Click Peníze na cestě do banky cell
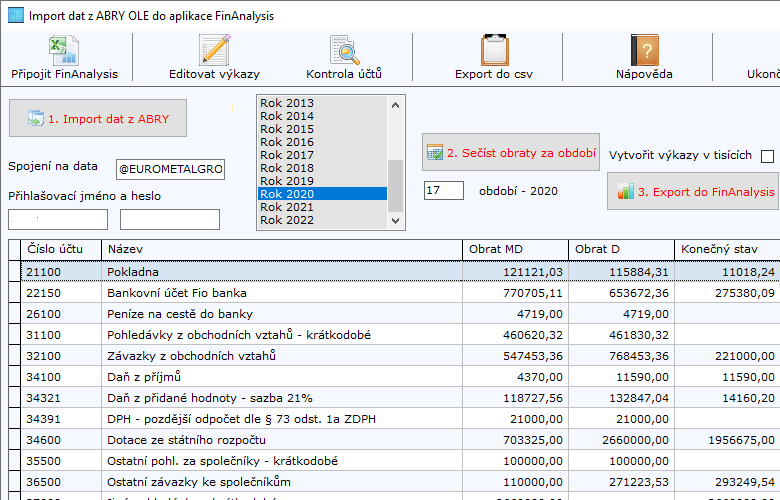The image size is (780, 500). click(282, 314)
